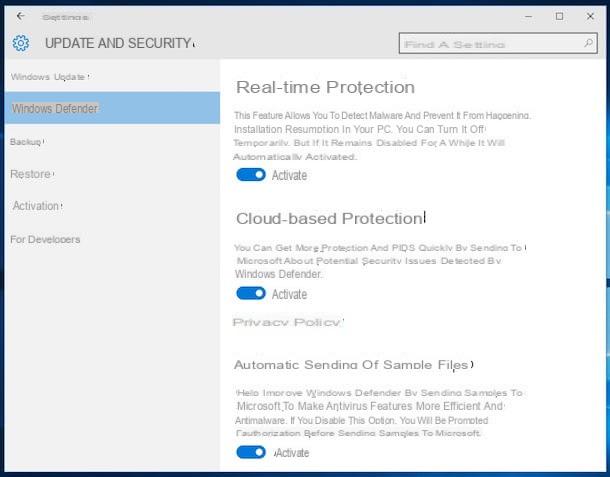Open the Settings gear icon
This screenshot has width=610, height=477.
tap(21, 43)
